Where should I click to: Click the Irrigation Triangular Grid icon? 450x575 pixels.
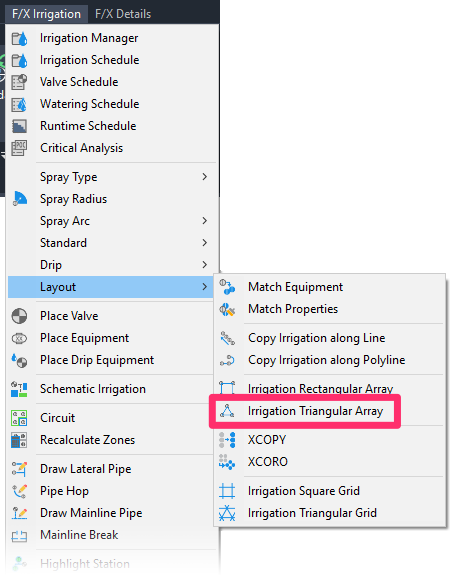[x=227, y=513]
